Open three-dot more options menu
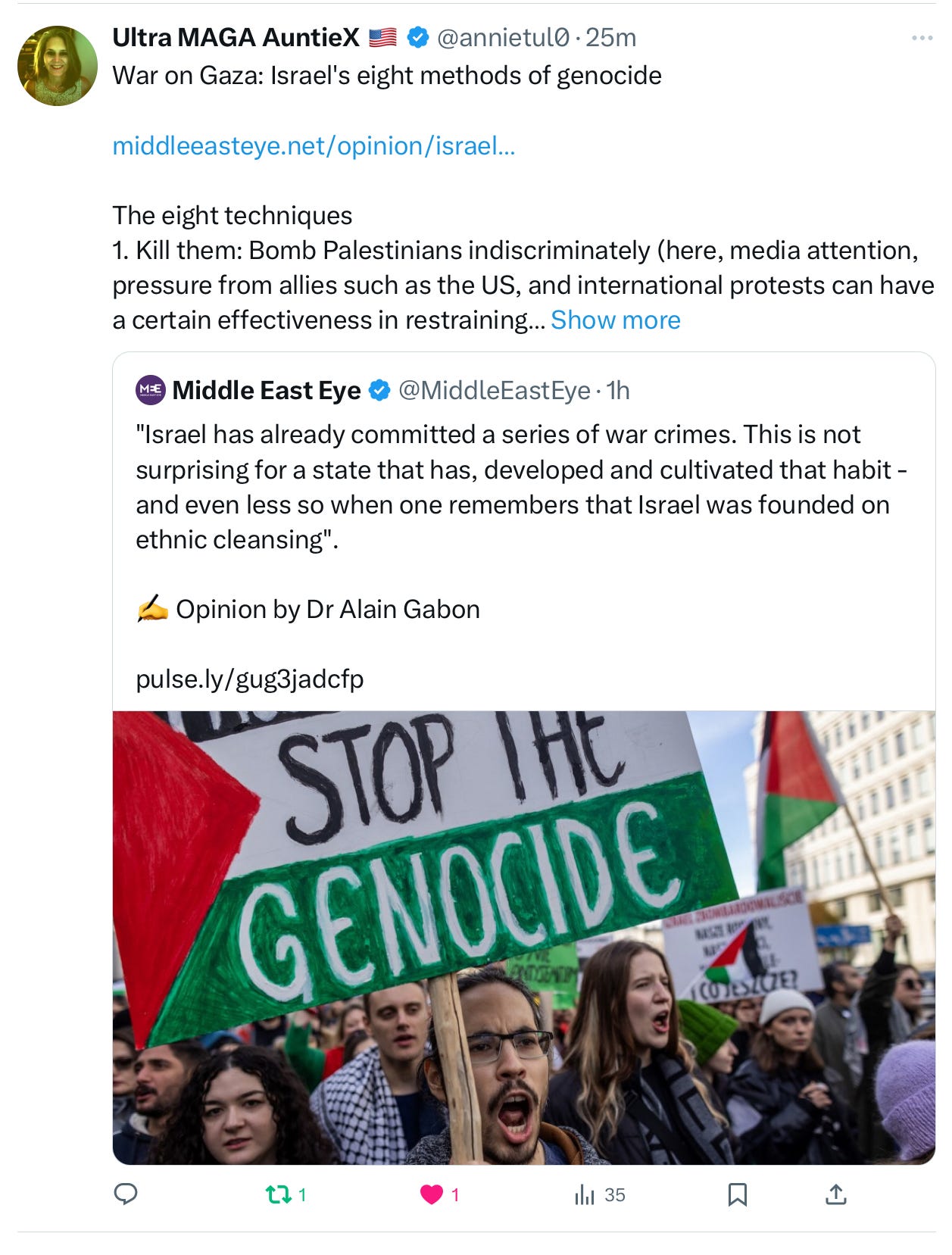The image size is (952, 1255). tap(922, 38)
